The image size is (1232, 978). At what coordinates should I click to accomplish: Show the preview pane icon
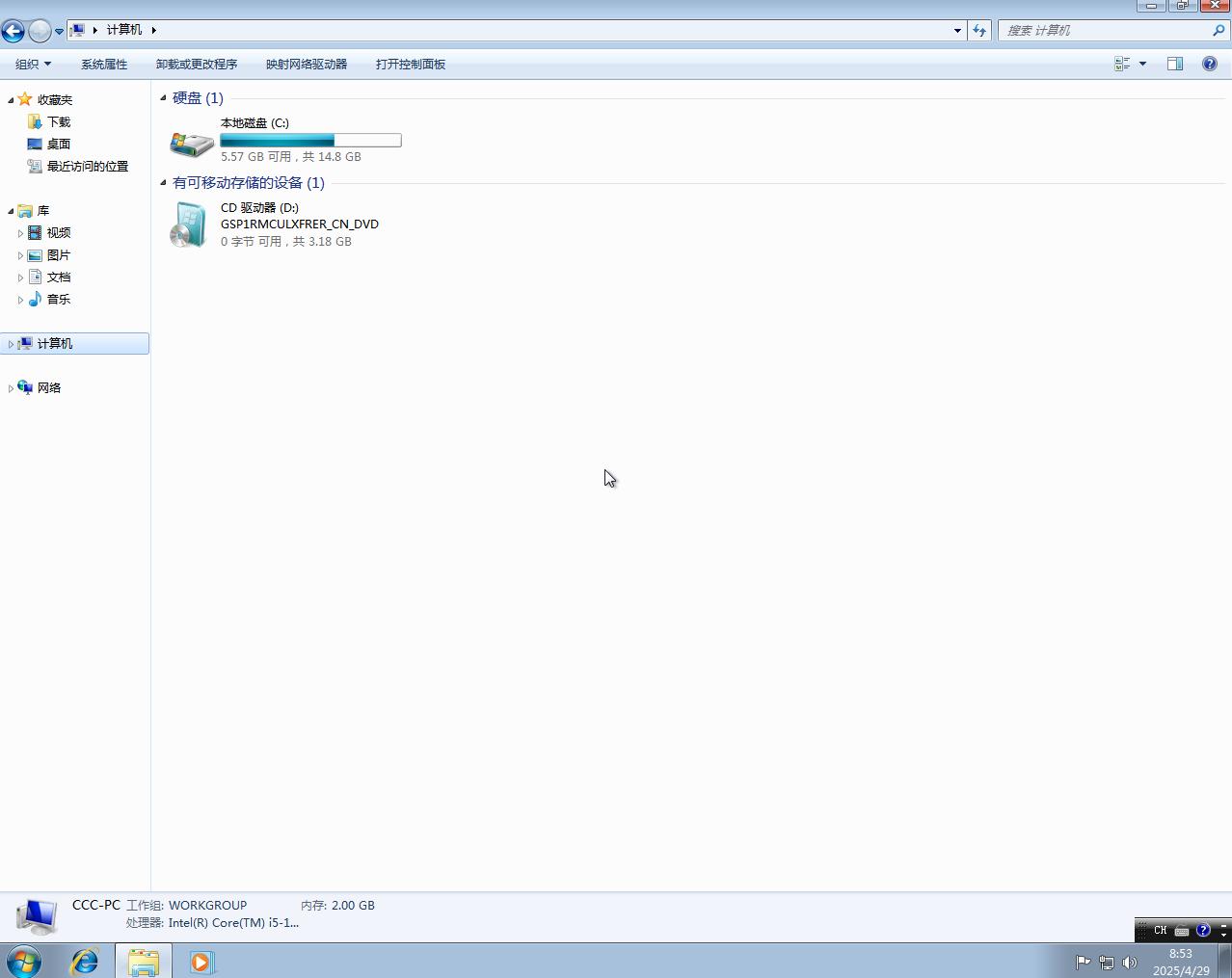(1175, 64)
